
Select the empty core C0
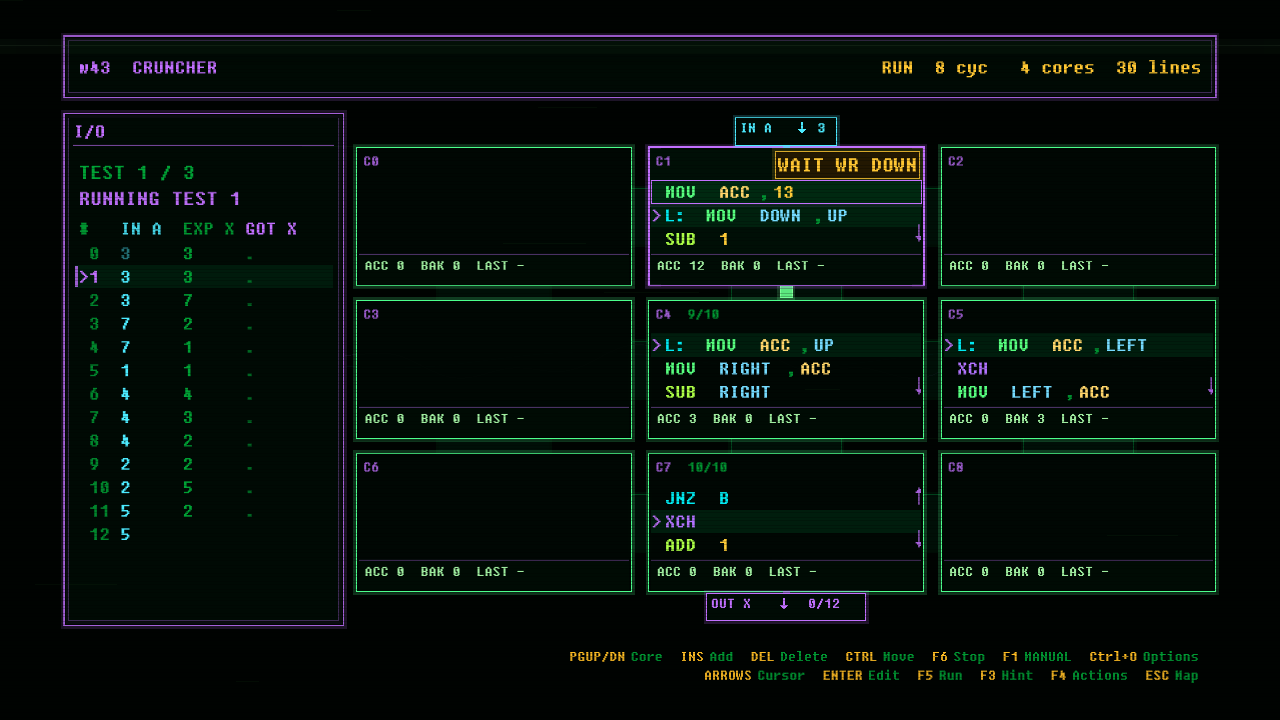coord(494,217)
